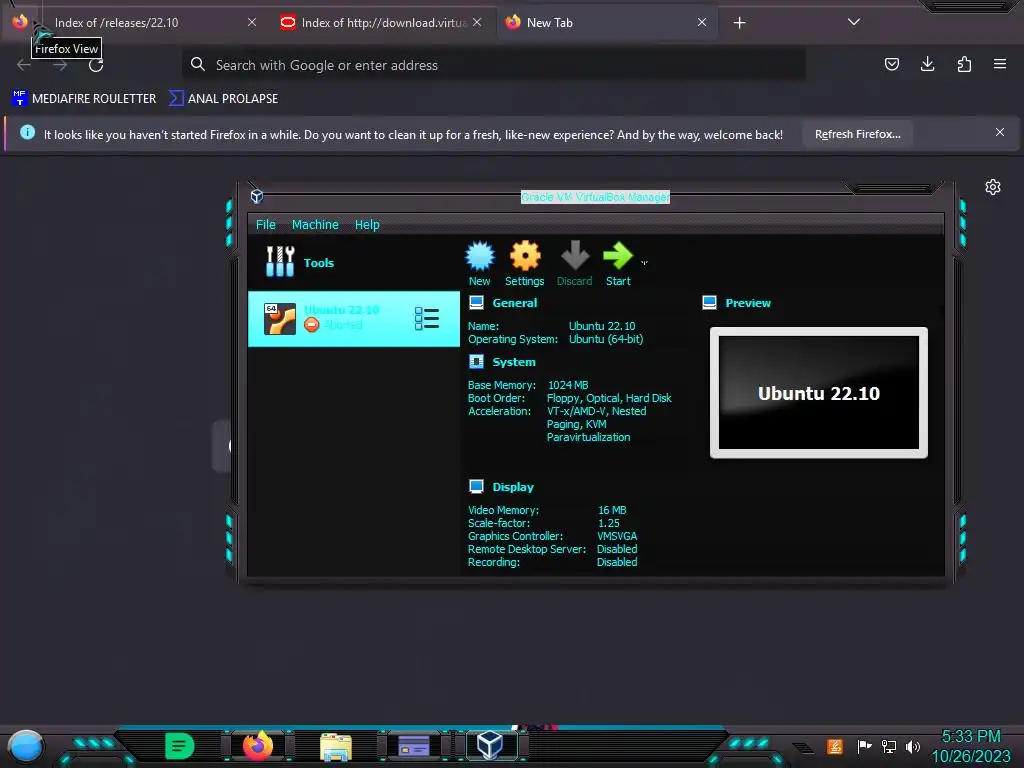Switch to the download.virtualbox index tab

tap(383, 23)
